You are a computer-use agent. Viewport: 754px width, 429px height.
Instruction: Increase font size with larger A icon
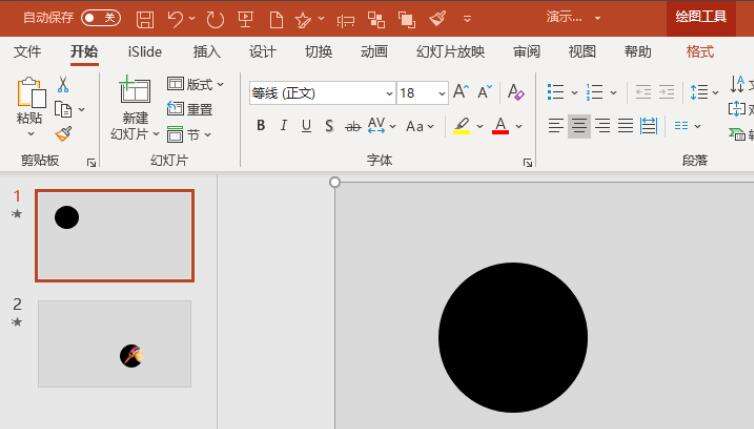(460, 93)
